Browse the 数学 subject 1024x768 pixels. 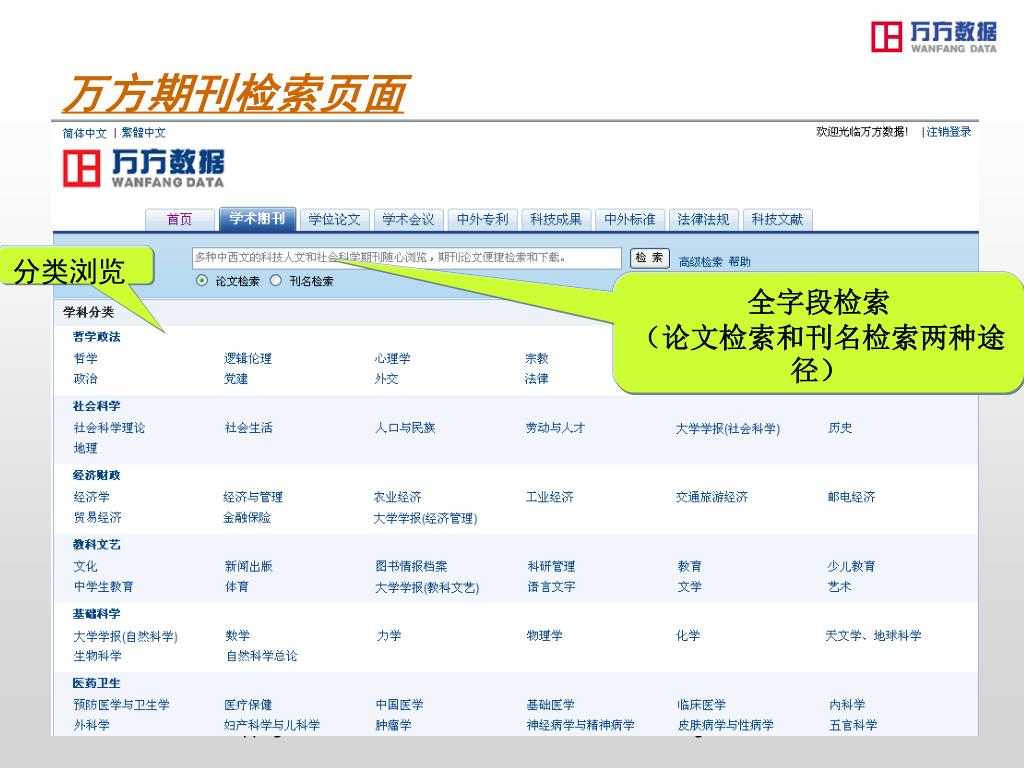coord(238,635)
